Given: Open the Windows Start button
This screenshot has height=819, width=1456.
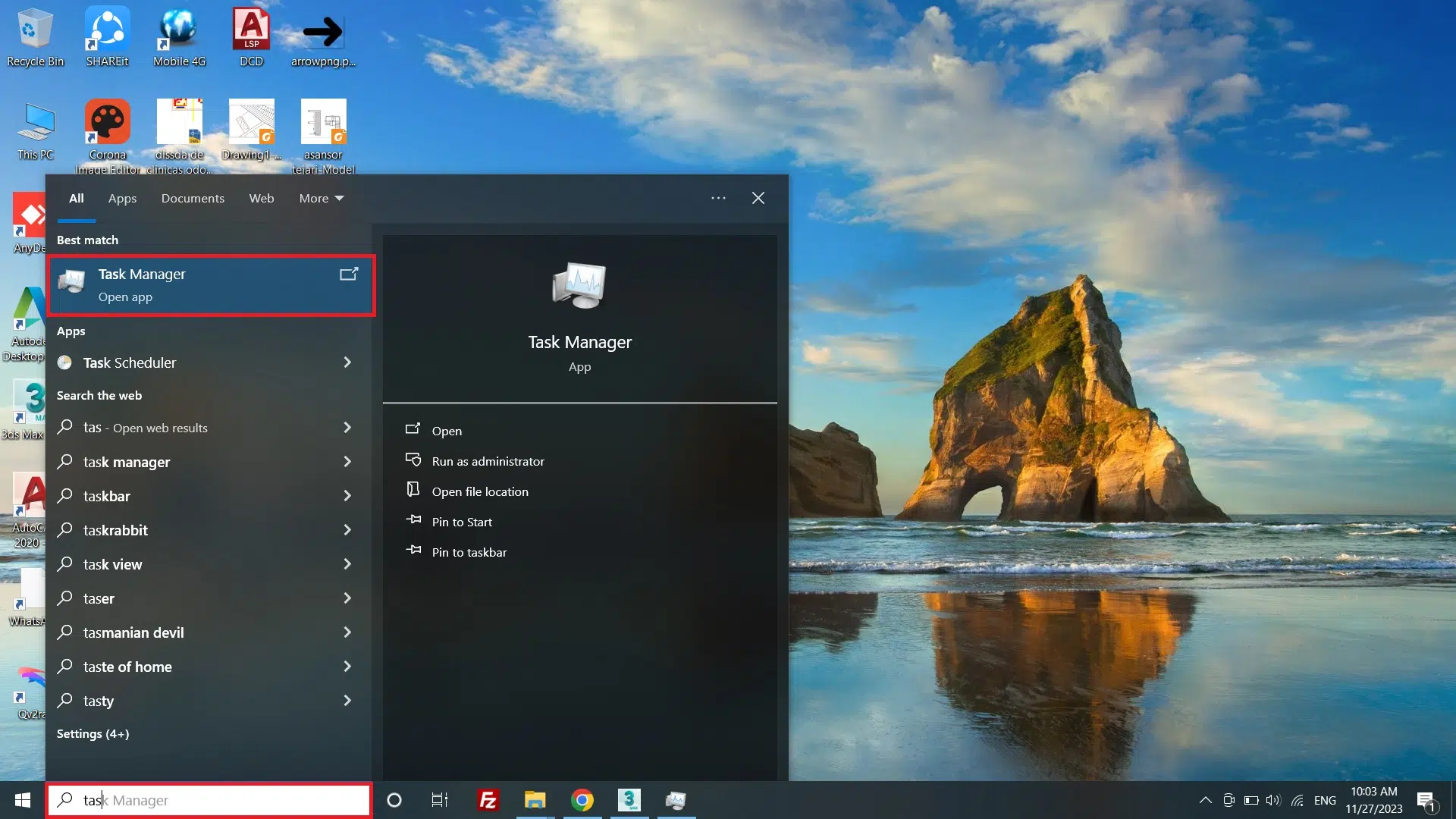Looking at the screenshot, I should pos(23,800).
